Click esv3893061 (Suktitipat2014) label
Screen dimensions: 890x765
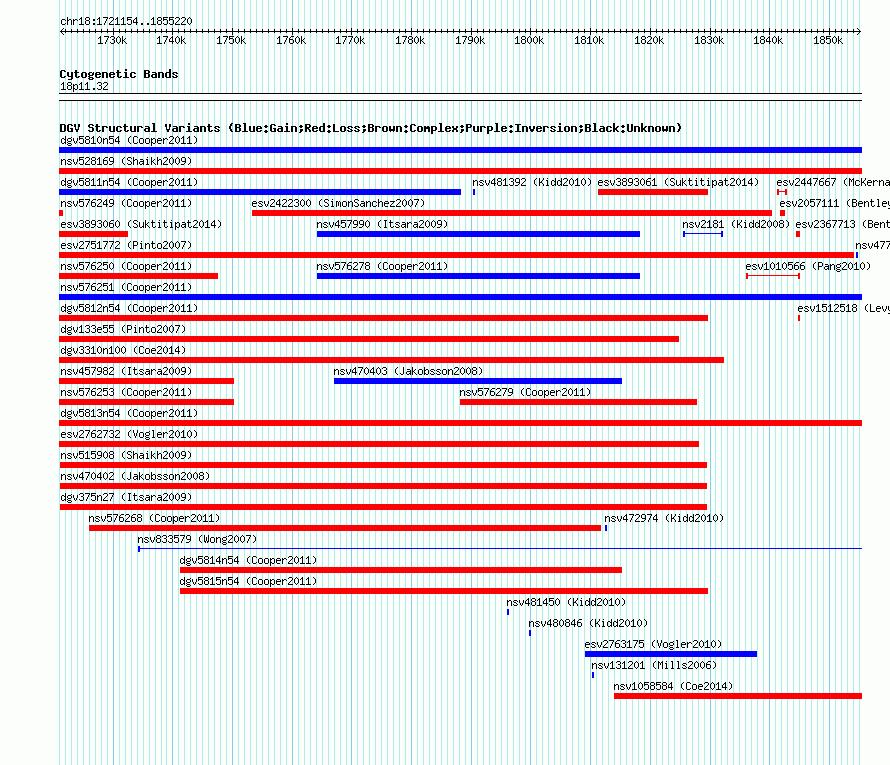click(678, 182)
